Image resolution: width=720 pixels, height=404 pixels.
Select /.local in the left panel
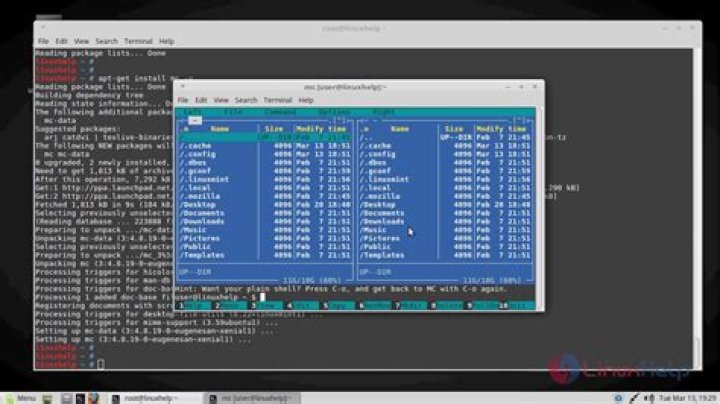(x=264, y=188)
